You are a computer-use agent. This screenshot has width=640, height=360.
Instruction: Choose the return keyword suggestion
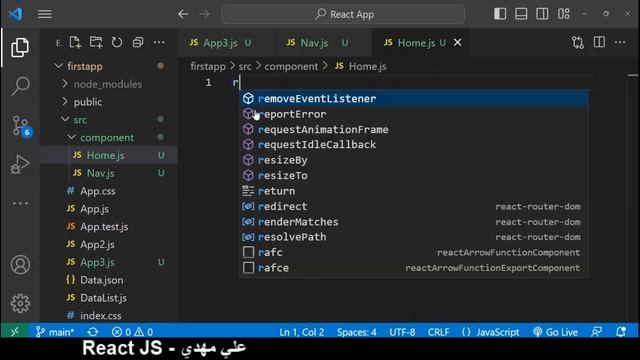(414, 191)
